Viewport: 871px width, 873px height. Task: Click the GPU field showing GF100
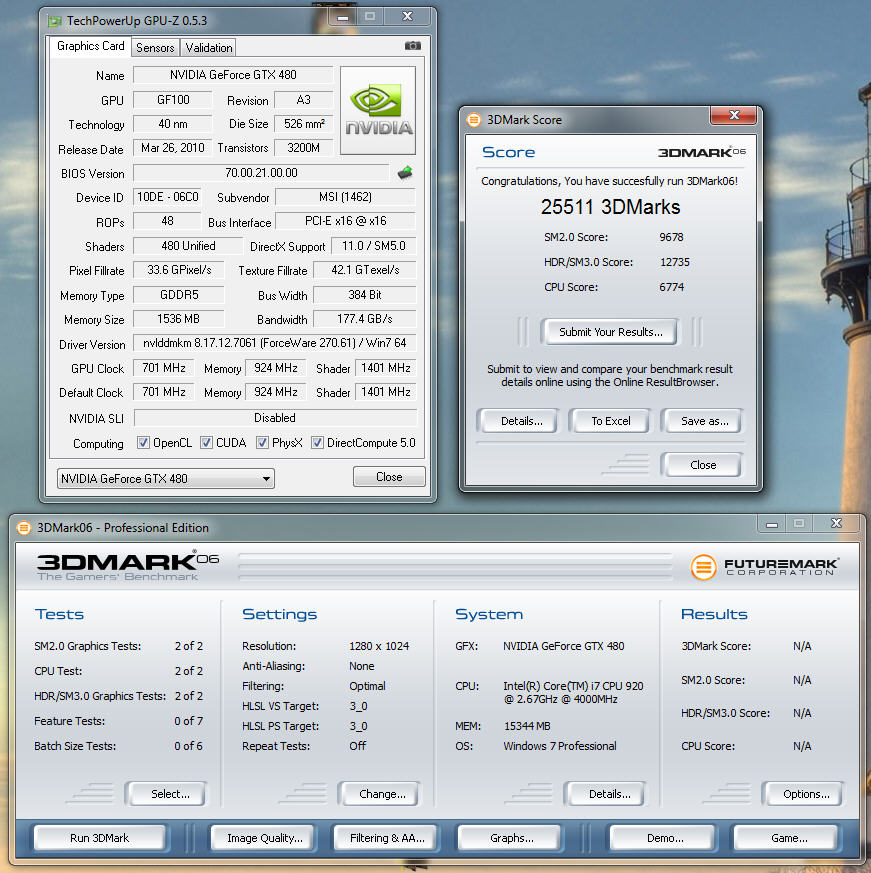(173, 100)
